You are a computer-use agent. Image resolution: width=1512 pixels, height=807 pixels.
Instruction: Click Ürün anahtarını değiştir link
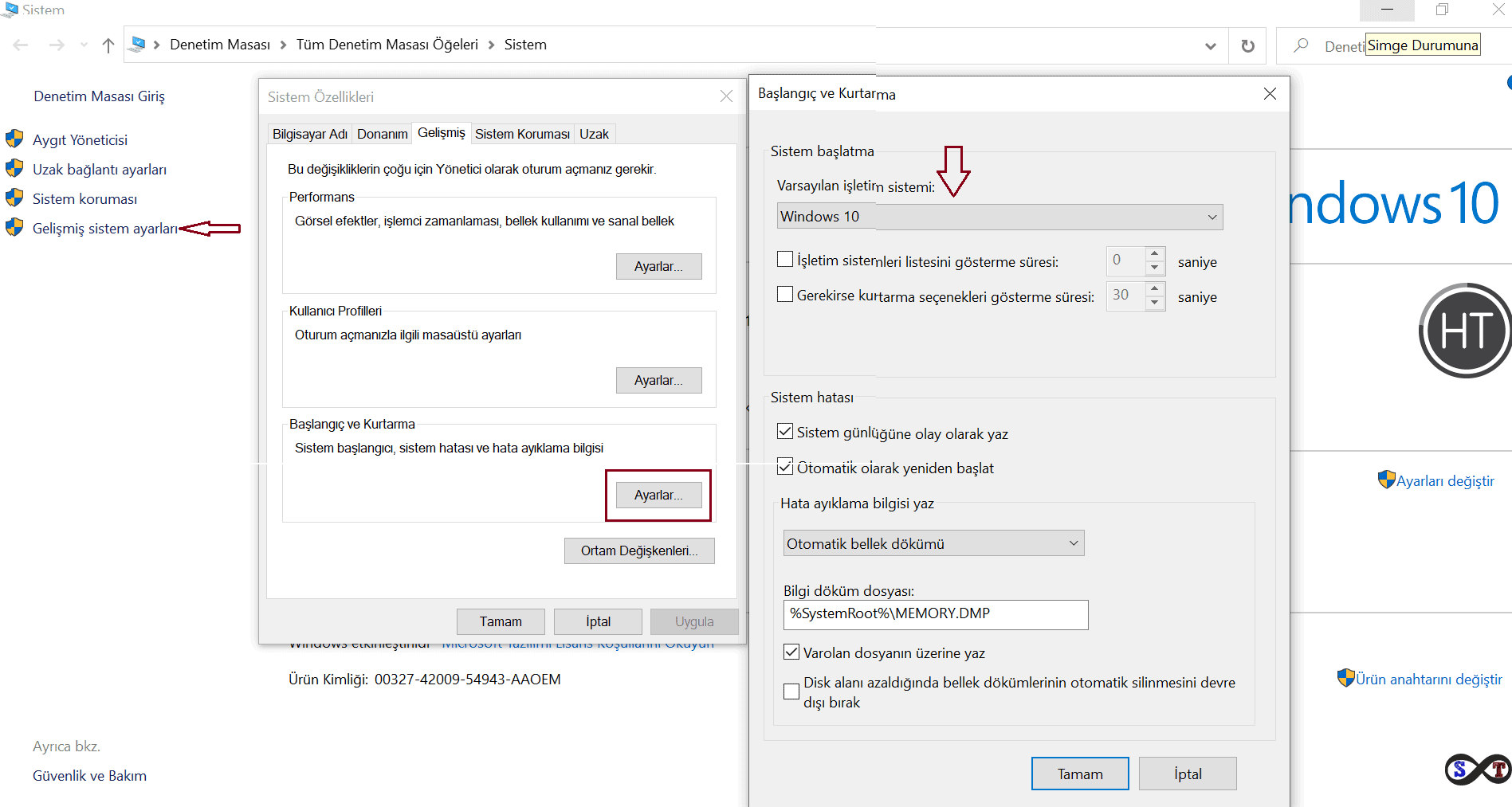pos(1429,680)
